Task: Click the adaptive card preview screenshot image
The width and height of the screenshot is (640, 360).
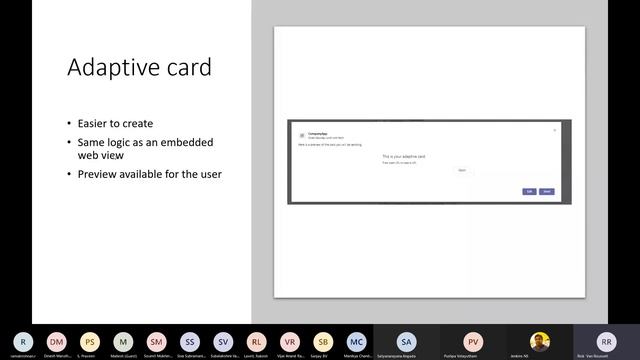Action: (429, 162)
